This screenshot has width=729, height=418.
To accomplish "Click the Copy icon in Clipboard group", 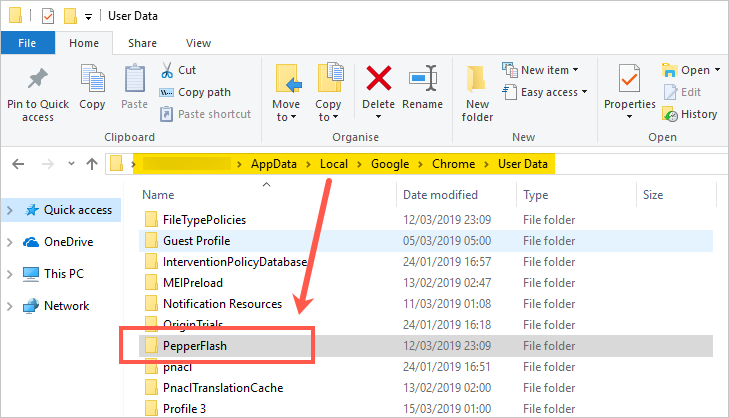I will pos(92,80).
